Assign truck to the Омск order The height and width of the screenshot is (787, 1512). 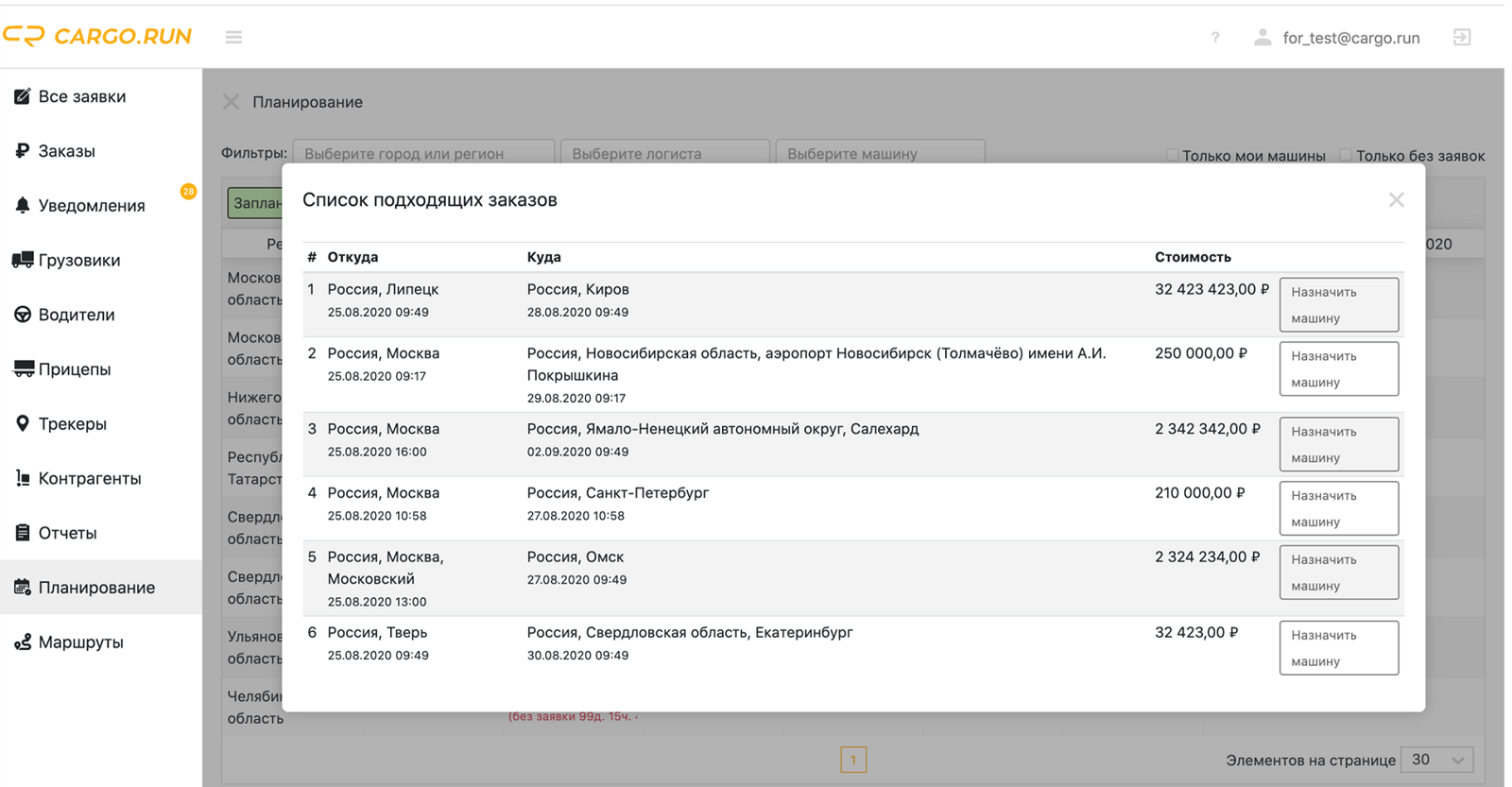[x=1339, y=573]
